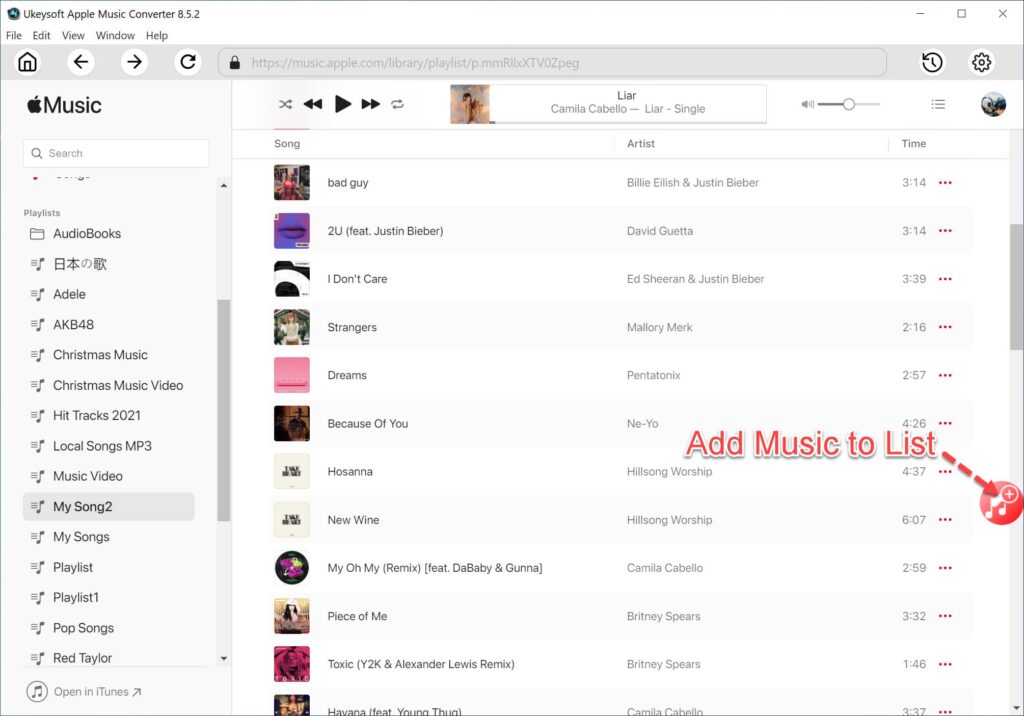
Task: Click the forward navigation arrow
Action: pos(135,62)
